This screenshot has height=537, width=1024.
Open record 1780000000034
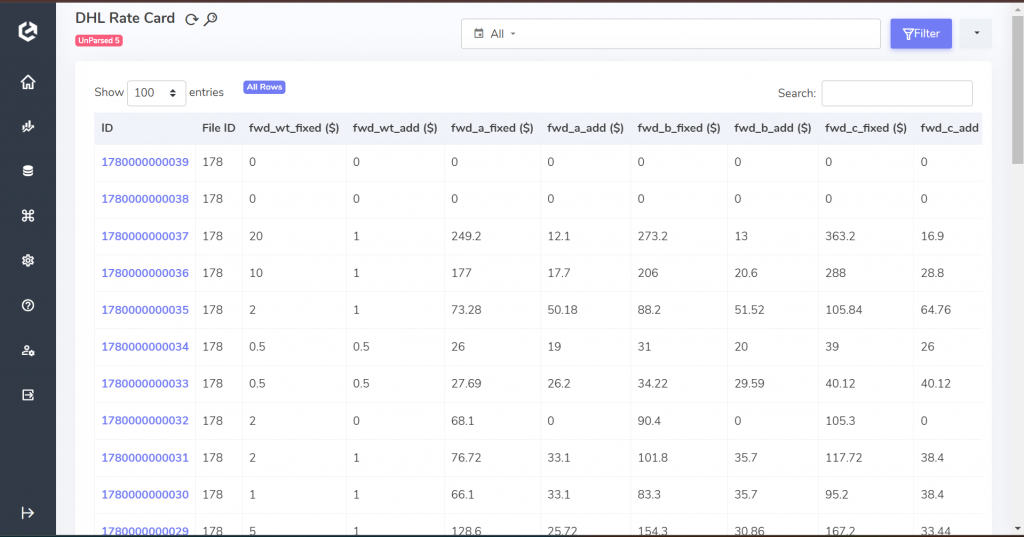(x=145, y=347)
